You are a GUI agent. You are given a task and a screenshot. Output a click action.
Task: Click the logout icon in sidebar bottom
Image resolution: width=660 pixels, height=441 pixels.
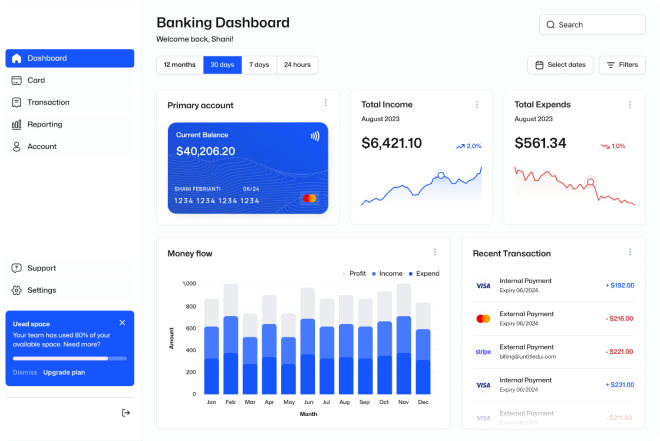(x=125, y=412)
